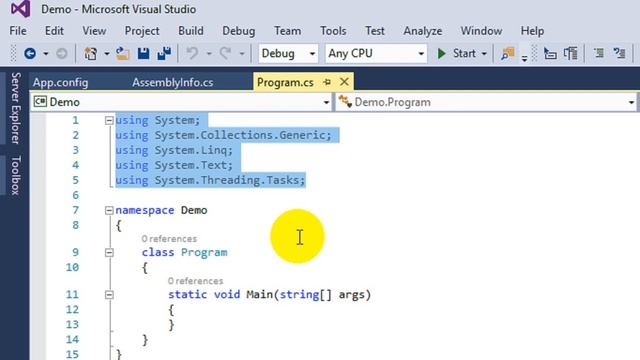The image size is (640, 360).
Task: Select the Program.cs tab
Action: 285,82
